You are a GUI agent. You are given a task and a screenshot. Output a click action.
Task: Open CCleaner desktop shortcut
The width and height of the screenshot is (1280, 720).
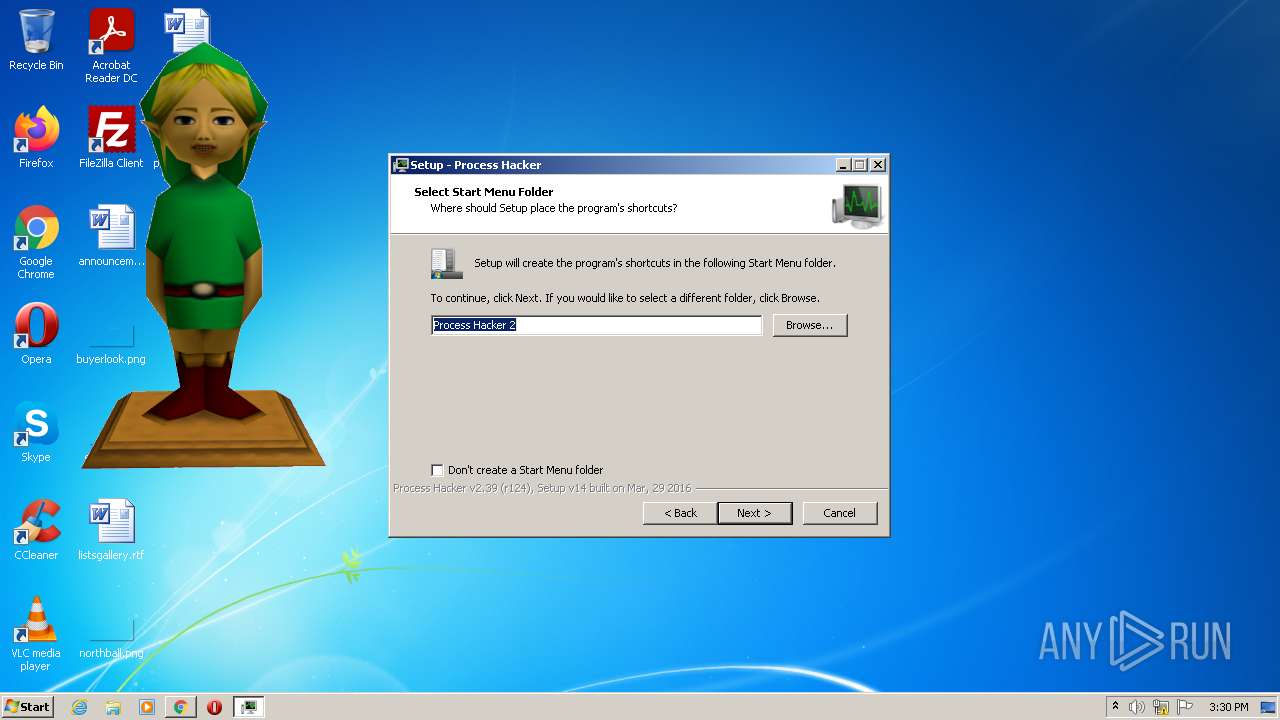36,530
